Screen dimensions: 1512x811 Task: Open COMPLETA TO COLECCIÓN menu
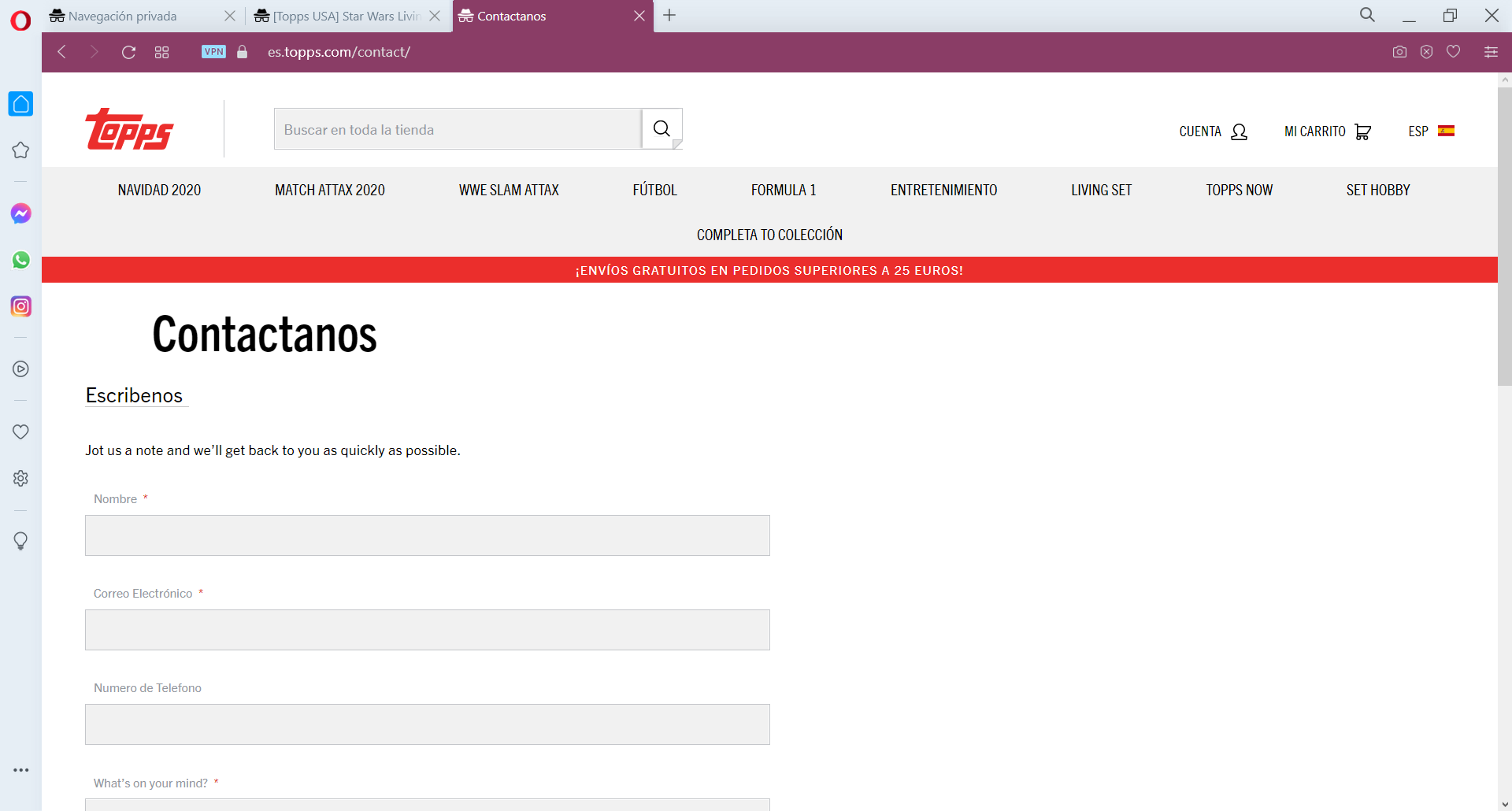click(x=769, y=235)
